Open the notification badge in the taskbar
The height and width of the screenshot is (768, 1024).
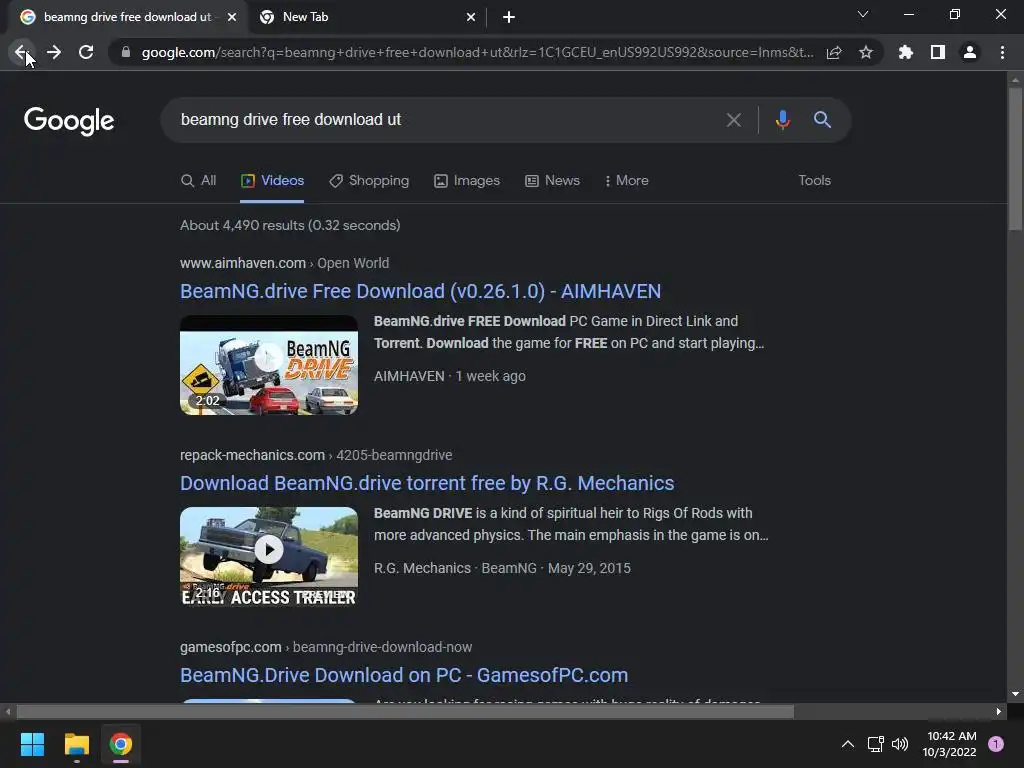tap(996, 744)
